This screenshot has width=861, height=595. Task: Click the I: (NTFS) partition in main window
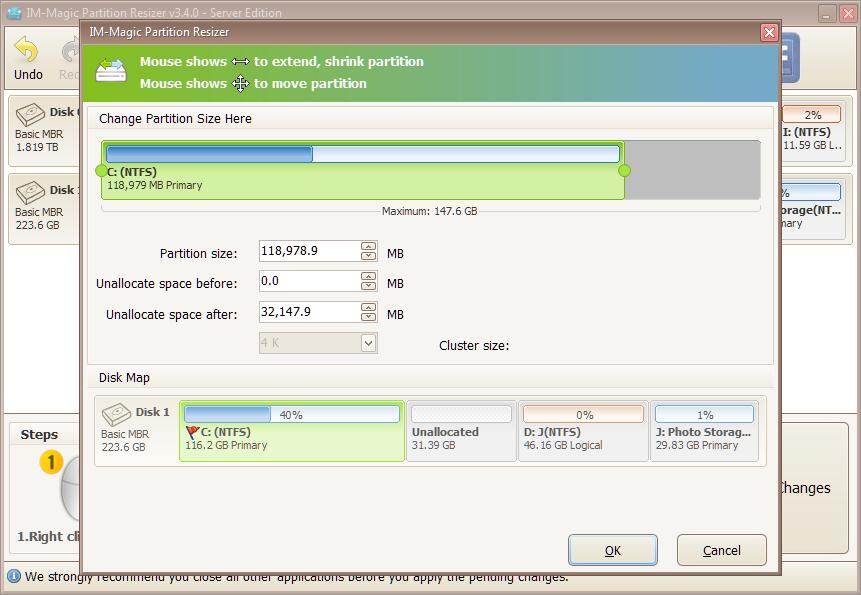click(813, 130)
